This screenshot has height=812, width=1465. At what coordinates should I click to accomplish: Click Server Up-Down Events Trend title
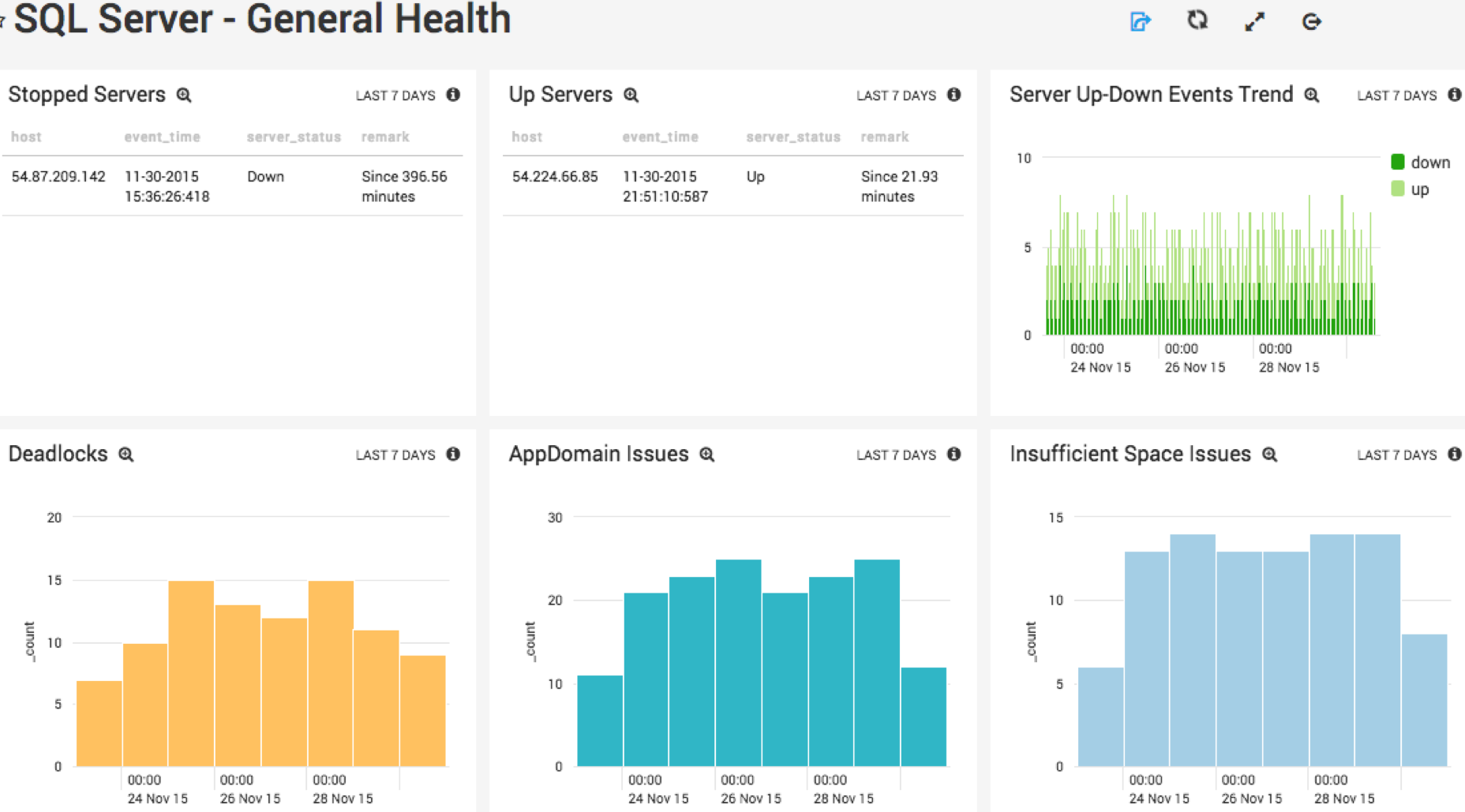pos(1151,95)
